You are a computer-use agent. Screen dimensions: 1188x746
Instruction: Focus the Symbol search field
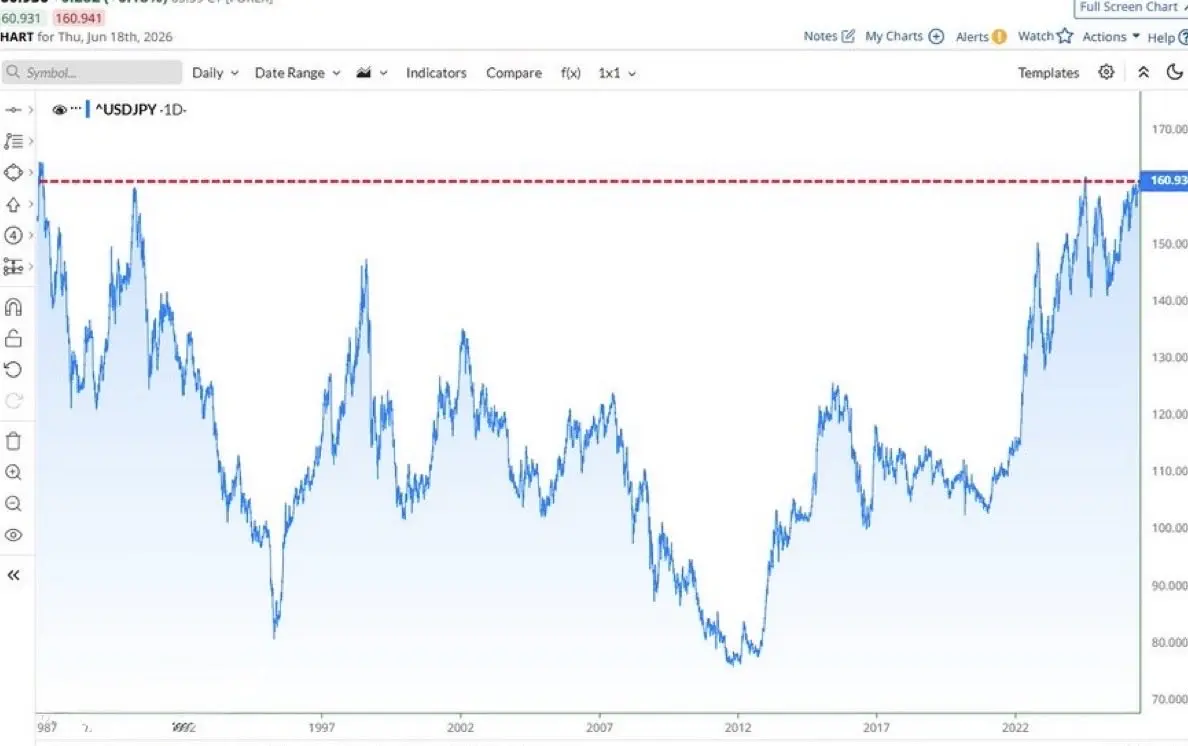point(92,73)
